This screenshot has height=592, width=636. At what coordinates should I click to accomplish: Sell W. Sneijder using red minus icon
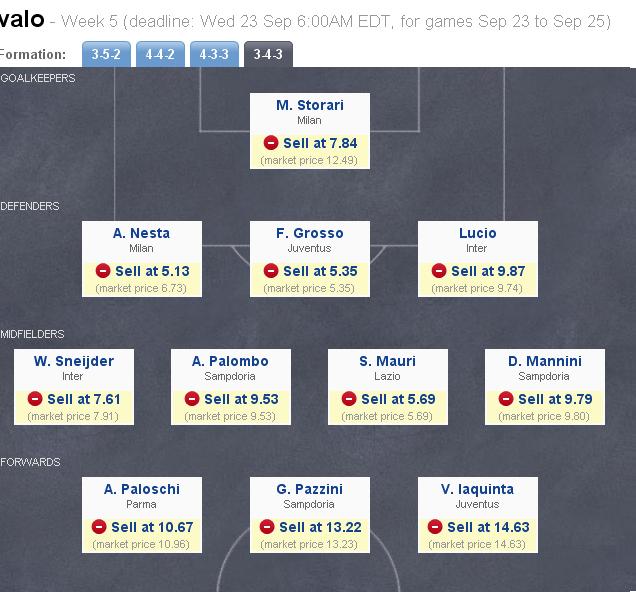tap(34, 399)
